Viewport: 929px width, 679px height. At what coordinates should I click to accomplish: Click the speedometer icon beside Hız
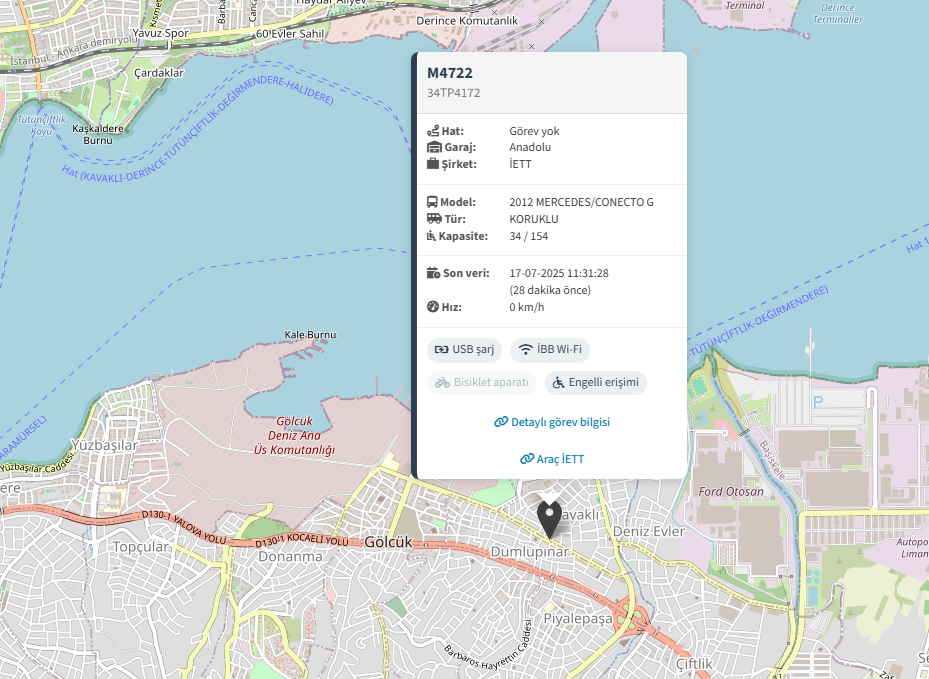[433, 307]
